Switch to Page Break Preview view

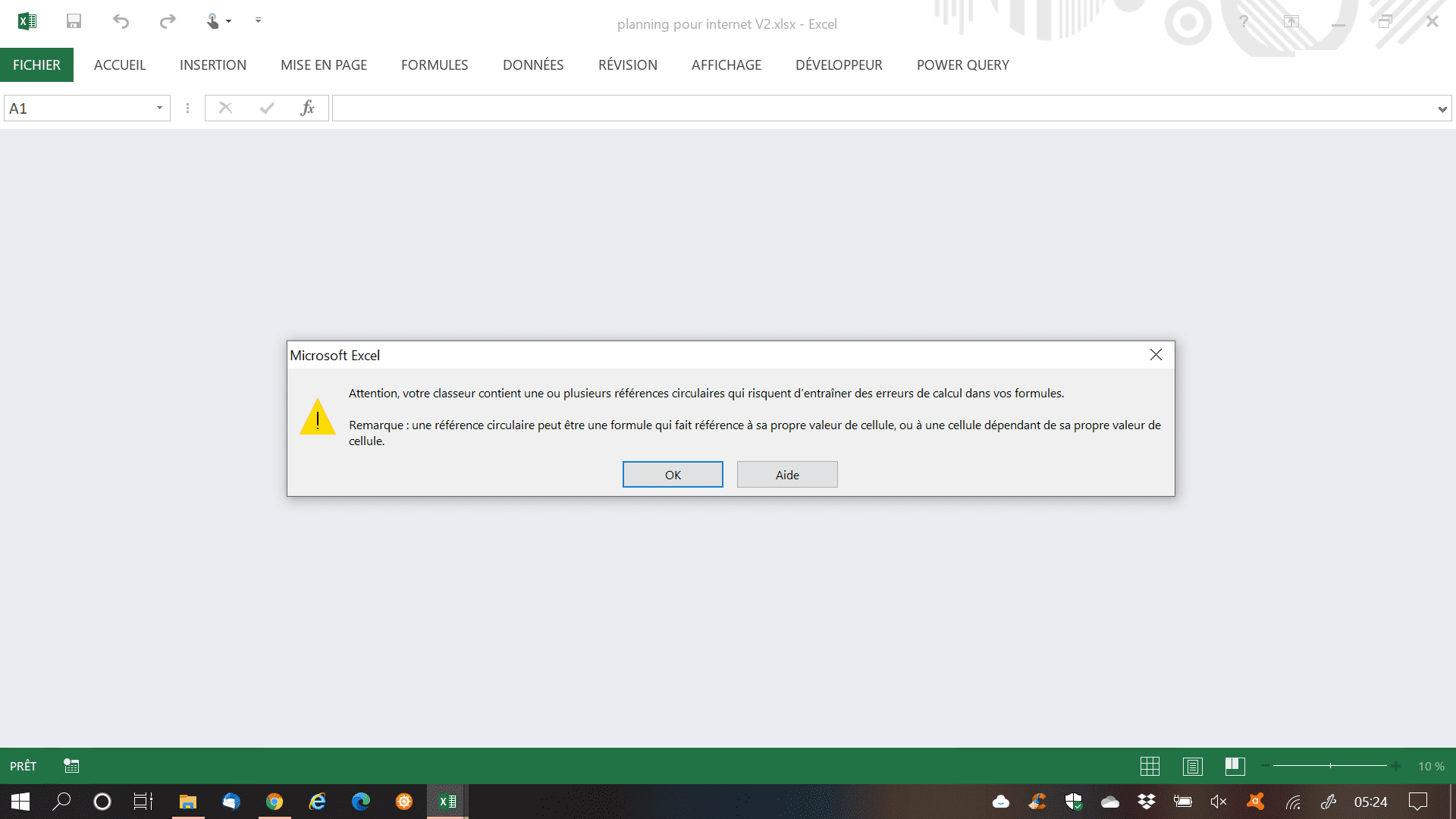click(x=1235, y=766)
